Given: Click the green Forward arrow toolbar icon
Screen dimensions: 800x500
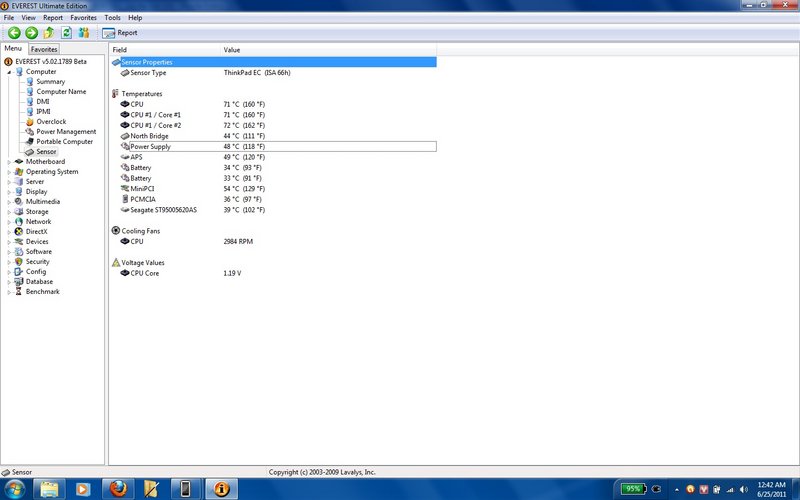Looking at the screenshot, I should 32,33.
